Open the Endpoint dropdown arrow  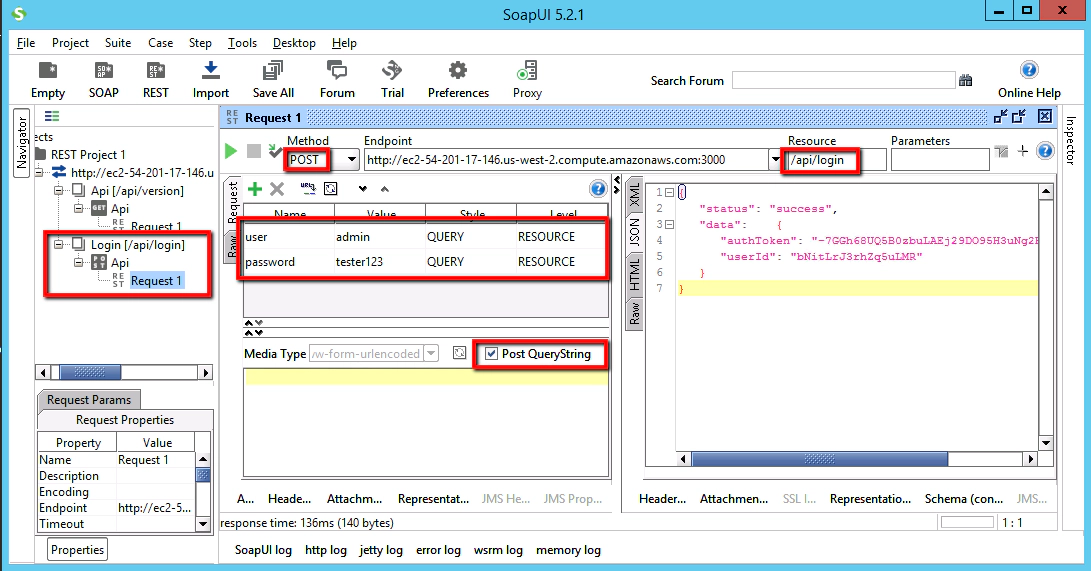click(775, 160)
